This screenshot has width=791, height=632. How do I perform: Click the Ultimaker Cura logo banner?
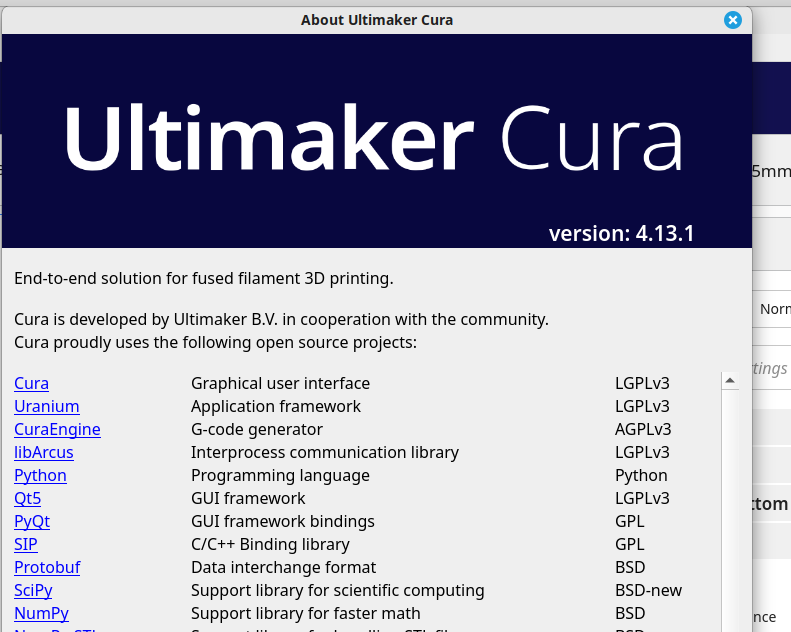point(376,141)
